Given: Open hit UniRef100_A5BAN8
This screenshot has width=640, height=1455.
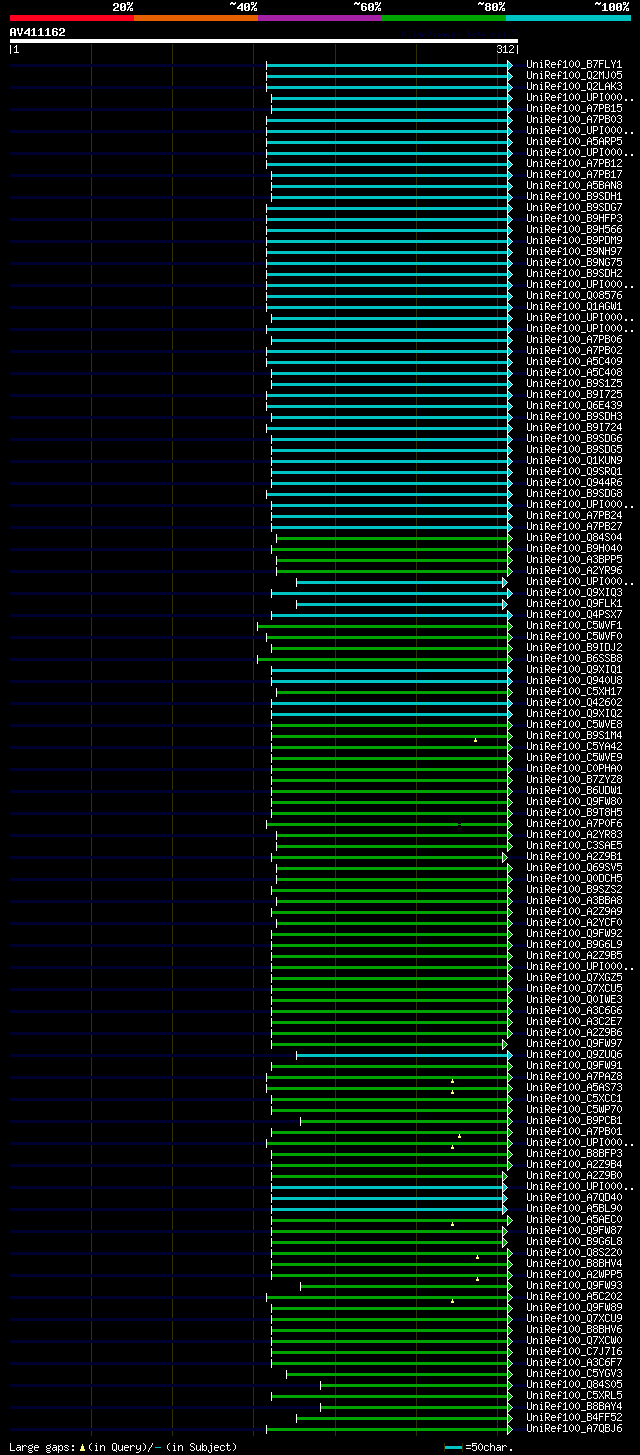Looking at the screenshot, I should tap(574, 186).
